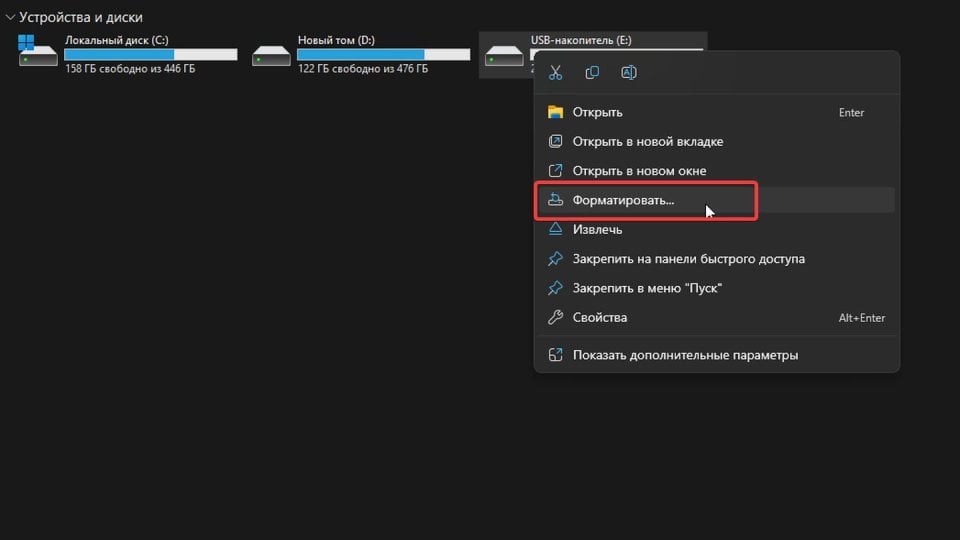The image size is (960, 540).
Task: Open Показать дополнительные параметры
Action: 685,355
